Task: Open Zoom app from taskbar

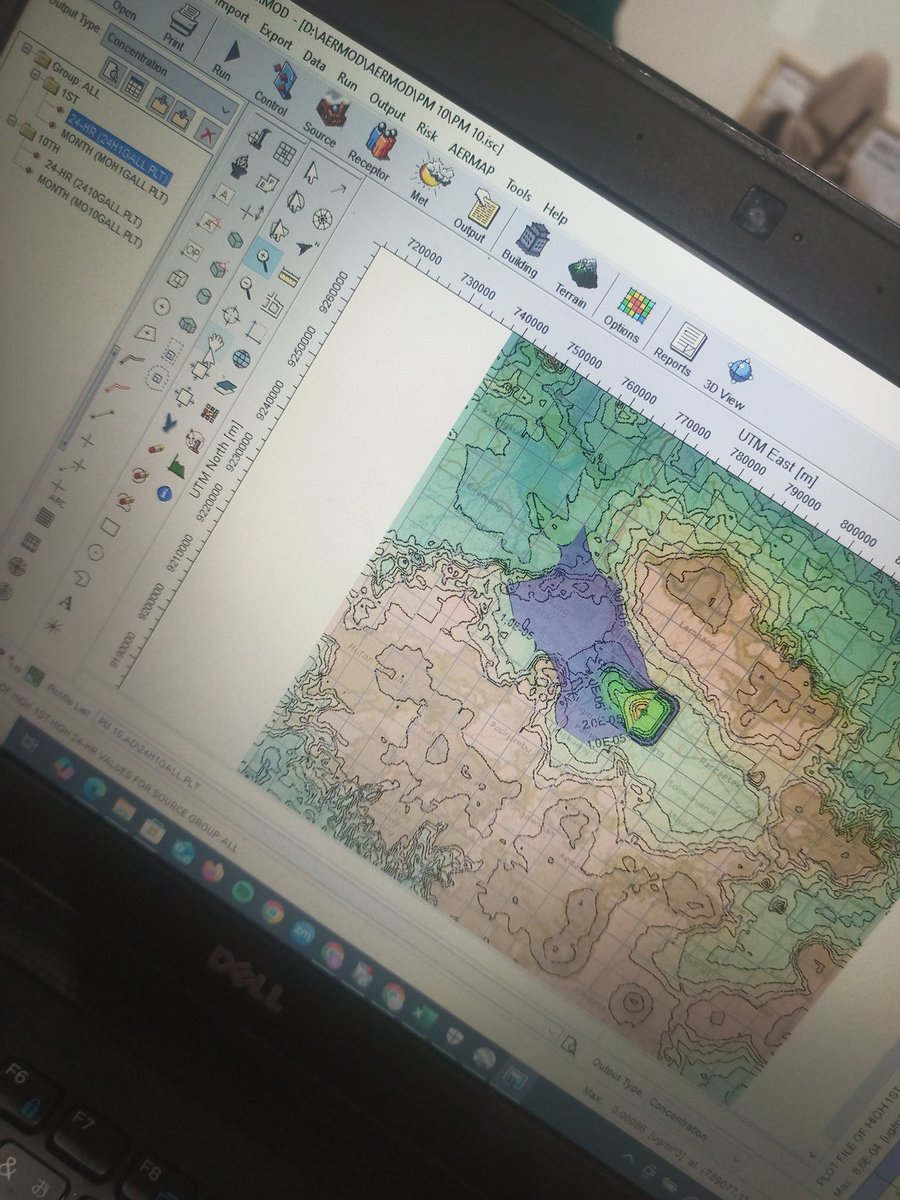Action: [303, 932]
